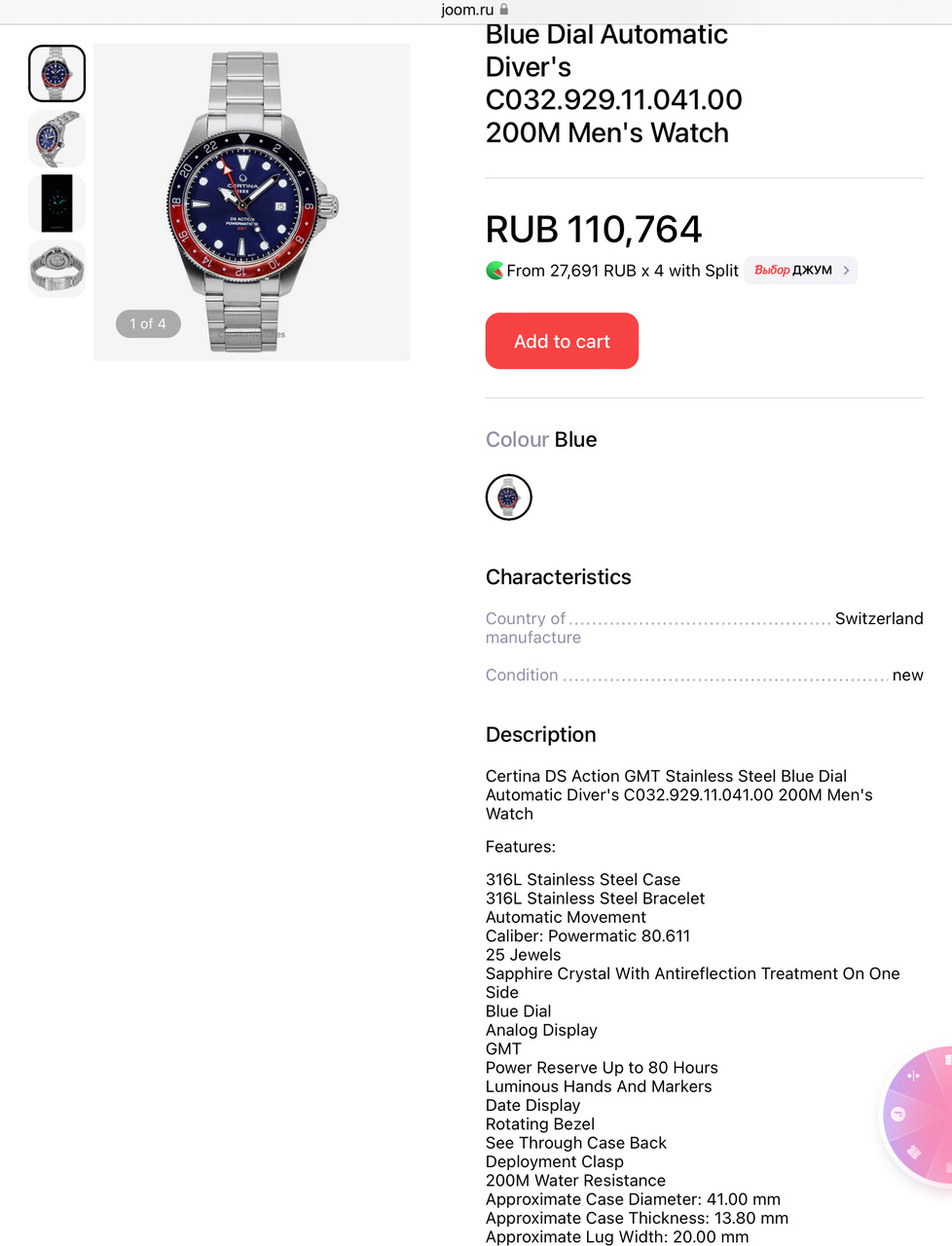952x1246 pixels.
Task: Click the green Split payment icon
Action: click(494, 271)
